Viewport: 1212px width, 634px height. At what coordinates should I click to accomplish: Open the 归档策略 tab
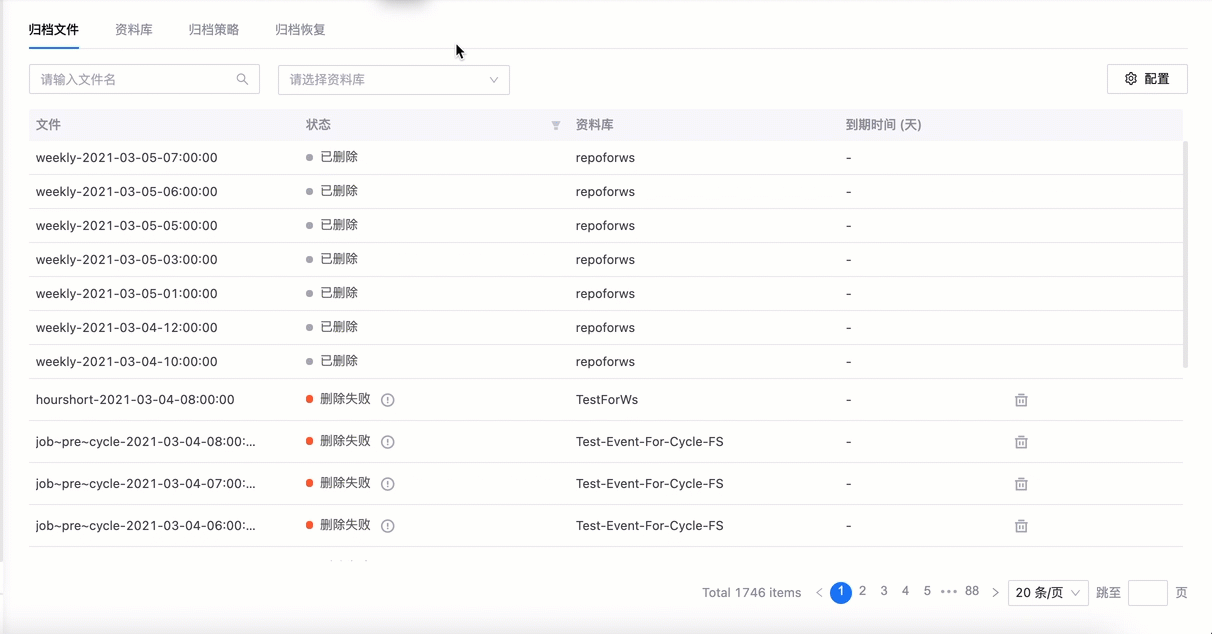pyautogui.click(x=214, y=30)
